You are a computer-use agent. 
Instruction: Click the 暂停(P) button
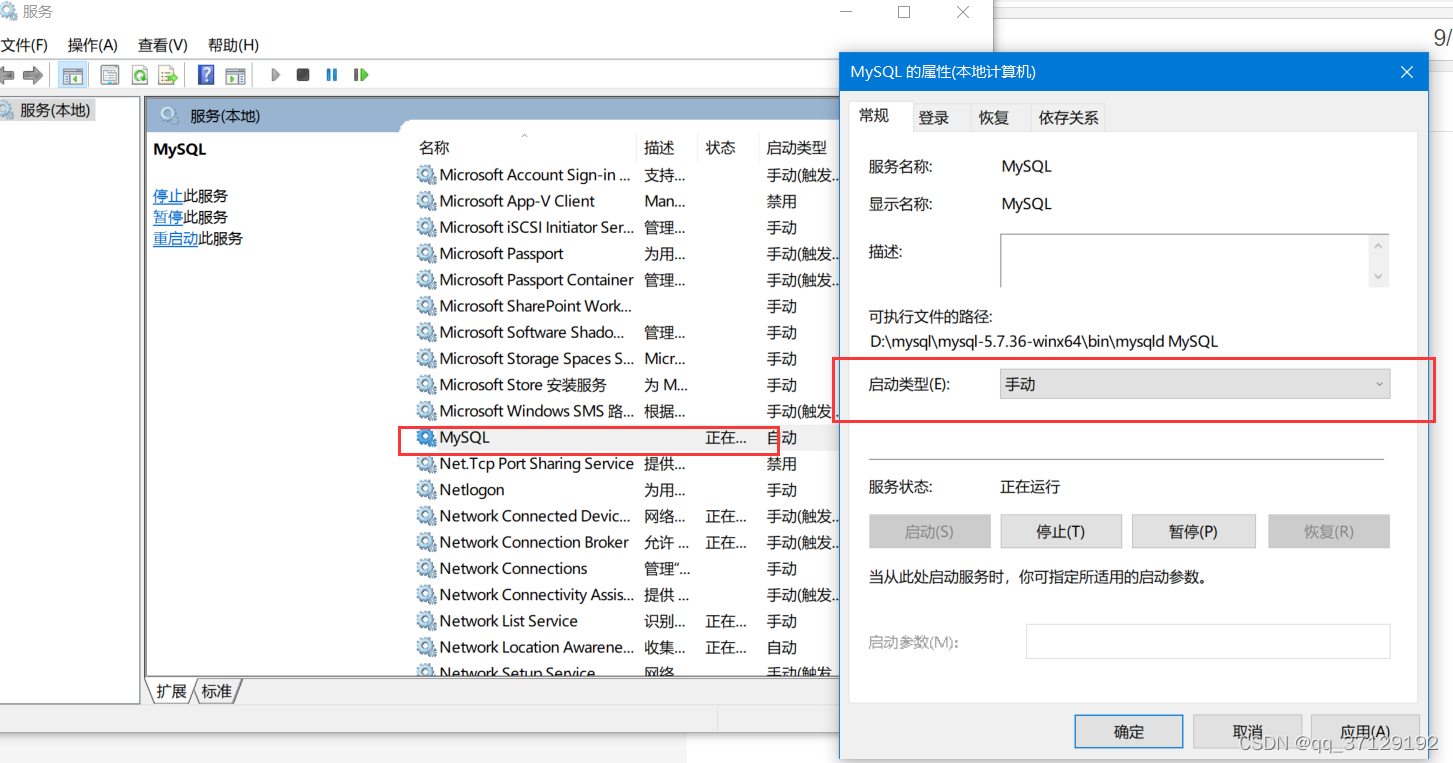click(1193, 532)
